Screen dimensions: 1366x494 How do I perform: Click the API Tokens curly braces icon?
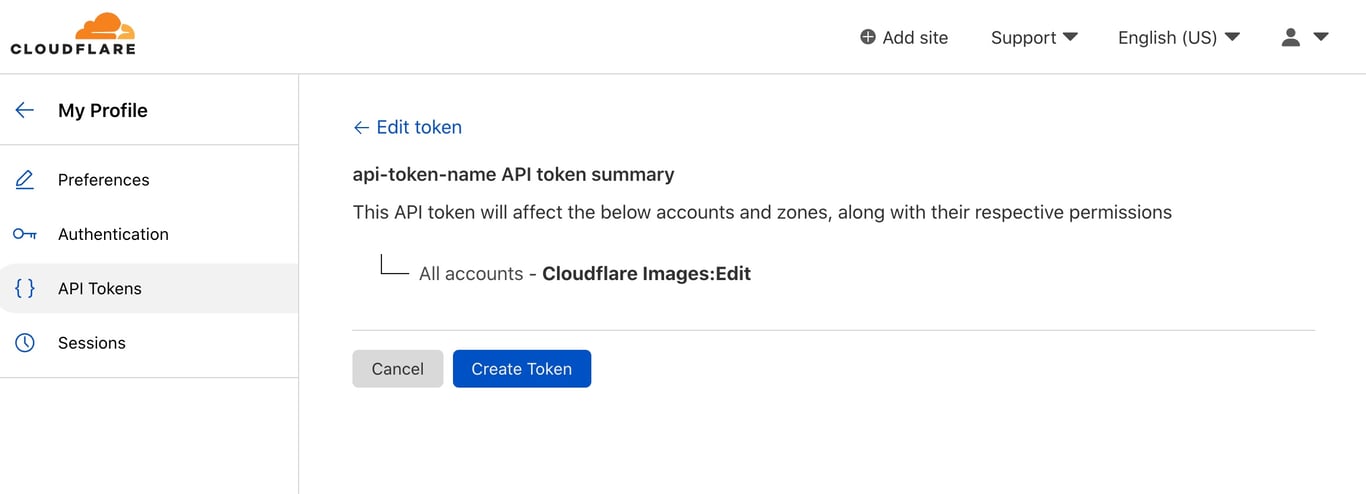pyautogui.click(x=25, y=288)
